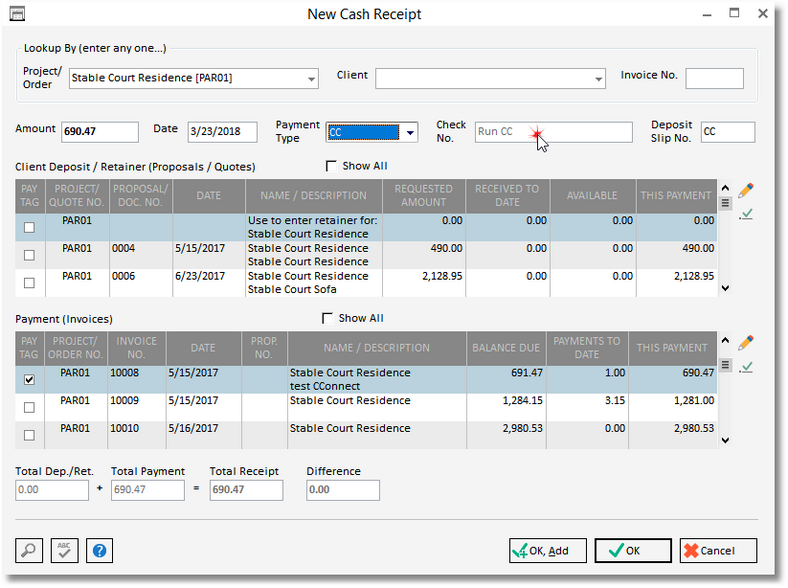Click the magnifying glass search button
Image resolution: width=788 pixels, height=588 pixels.
pyautogui.click(x=29, y=550)
